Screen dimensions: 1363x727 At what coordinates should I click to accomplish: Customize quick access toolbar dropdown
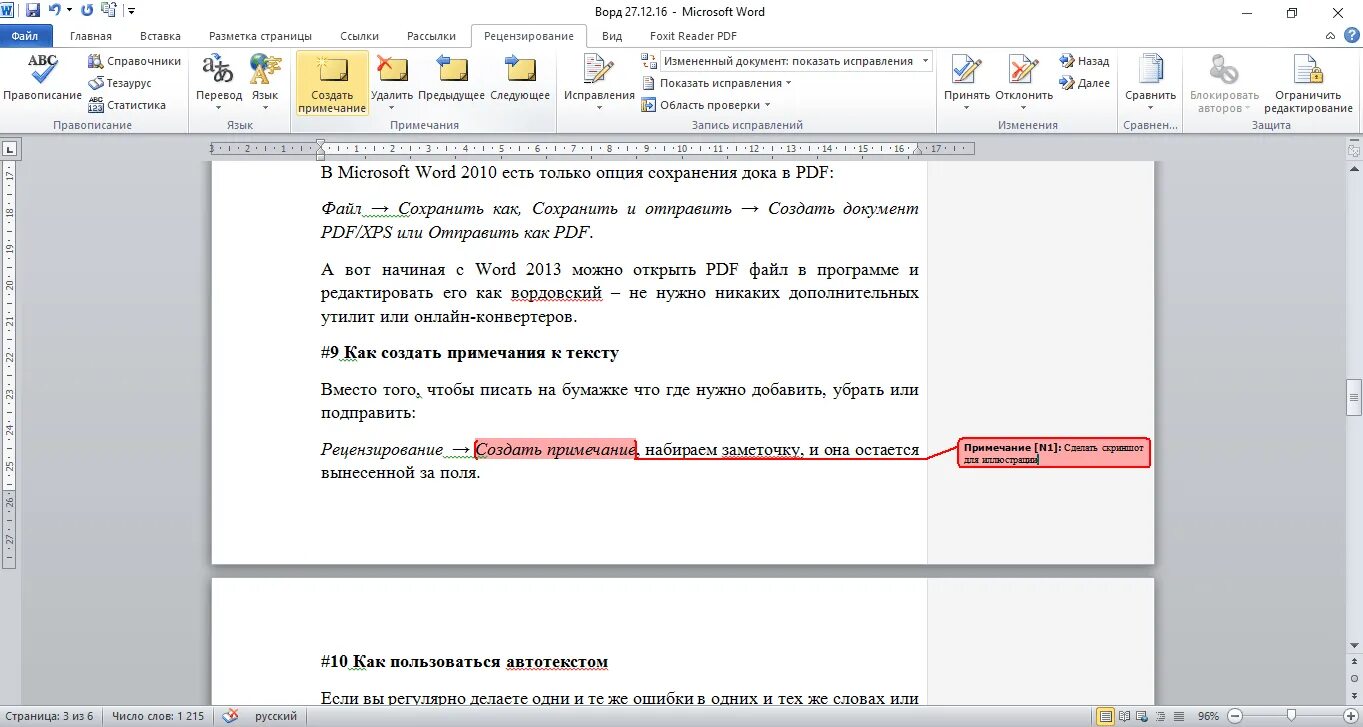click(131, 12)
